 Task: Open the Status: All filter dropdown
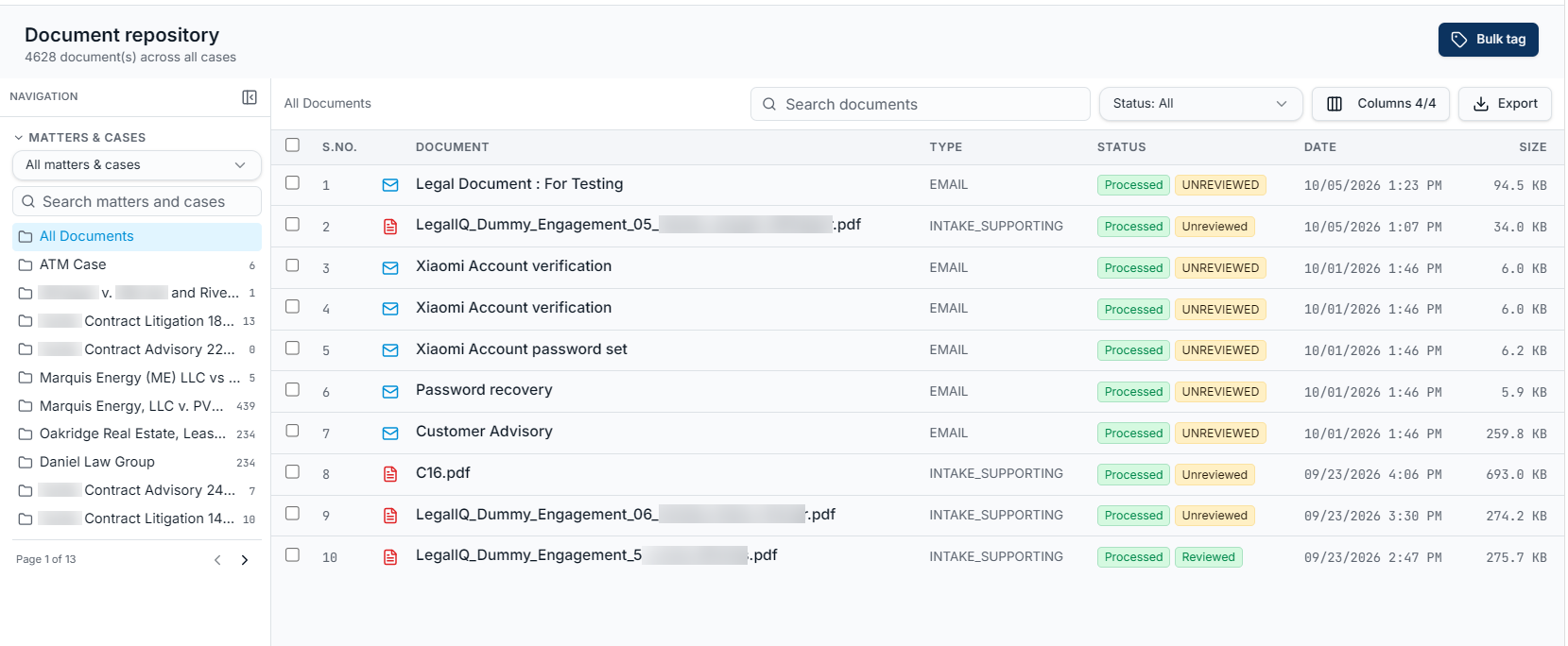[1200, 104]
